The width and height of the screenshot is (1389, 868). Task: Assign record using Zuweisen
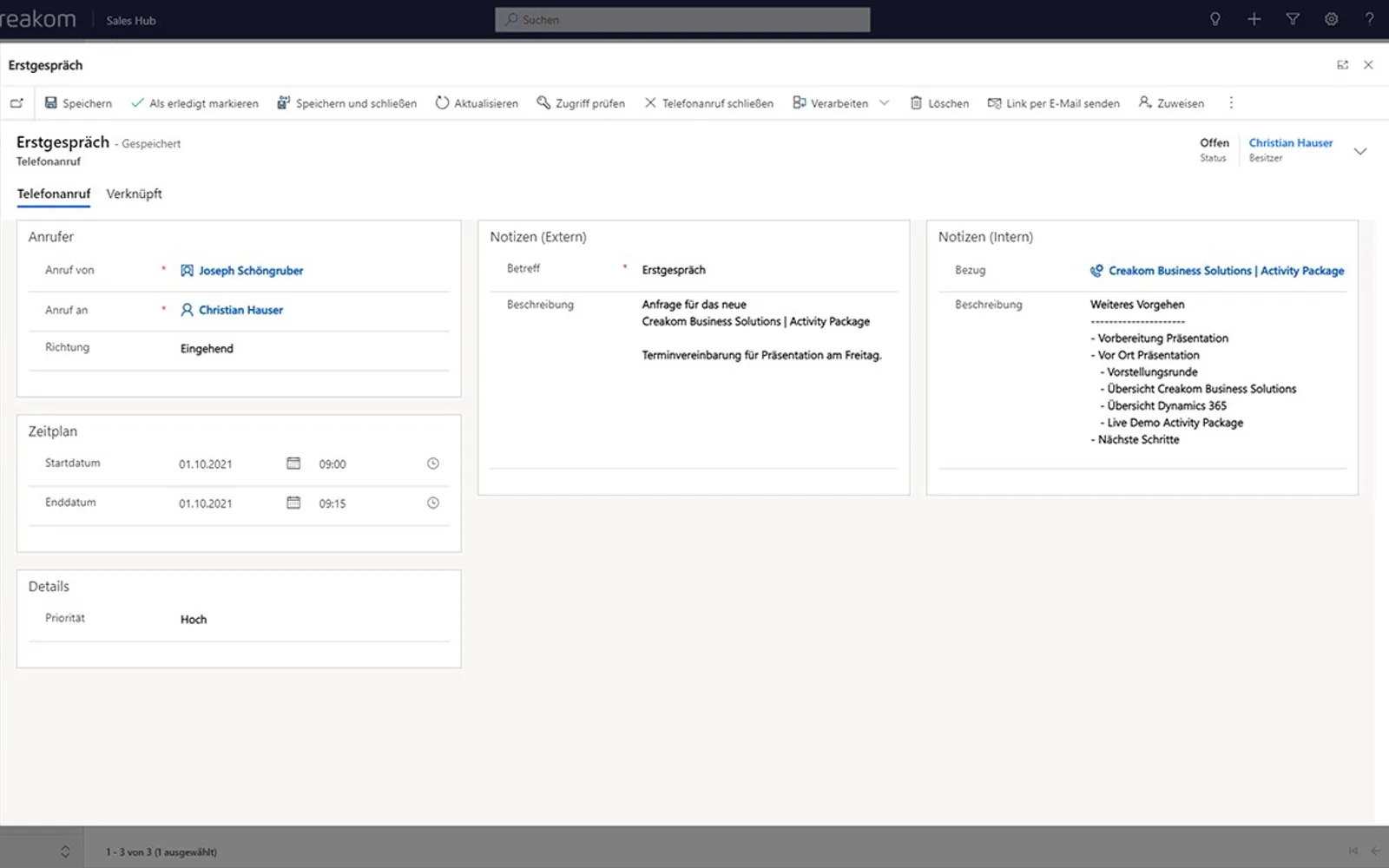tap(1171, 103)
